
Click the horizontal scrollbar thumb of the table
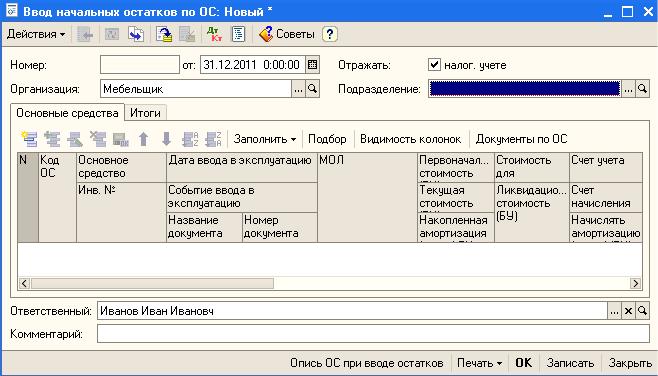coord(152,283)
